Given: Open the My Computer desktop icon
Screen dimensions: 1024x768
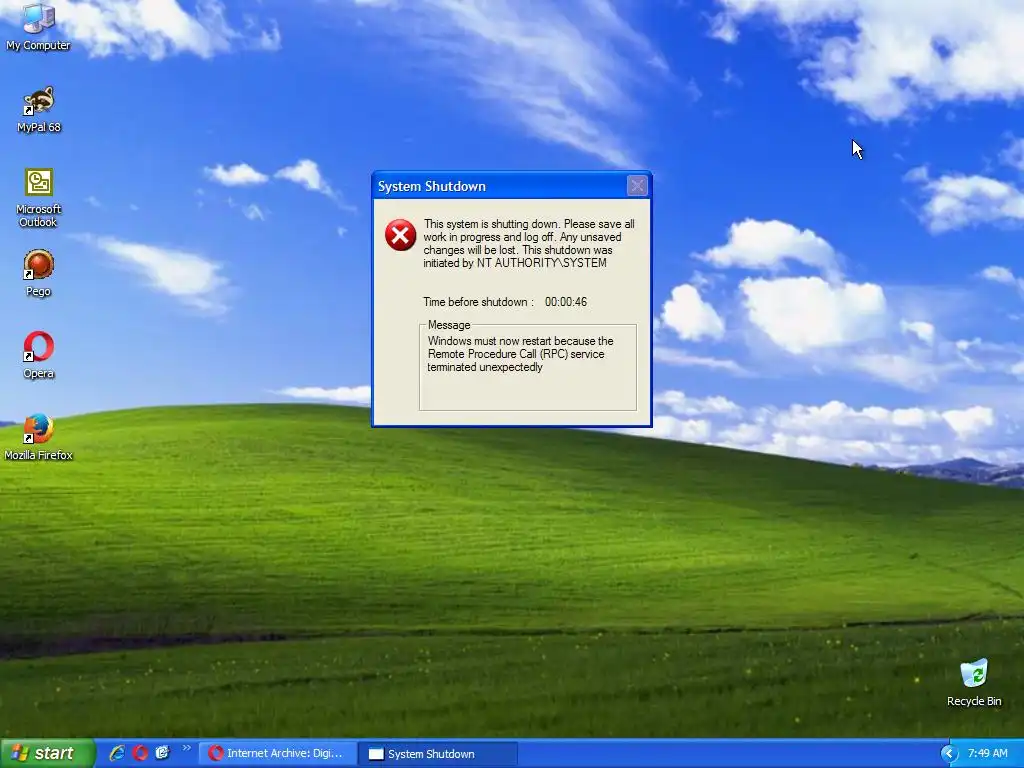Looking at the screenshot, I should coord(38,27).
